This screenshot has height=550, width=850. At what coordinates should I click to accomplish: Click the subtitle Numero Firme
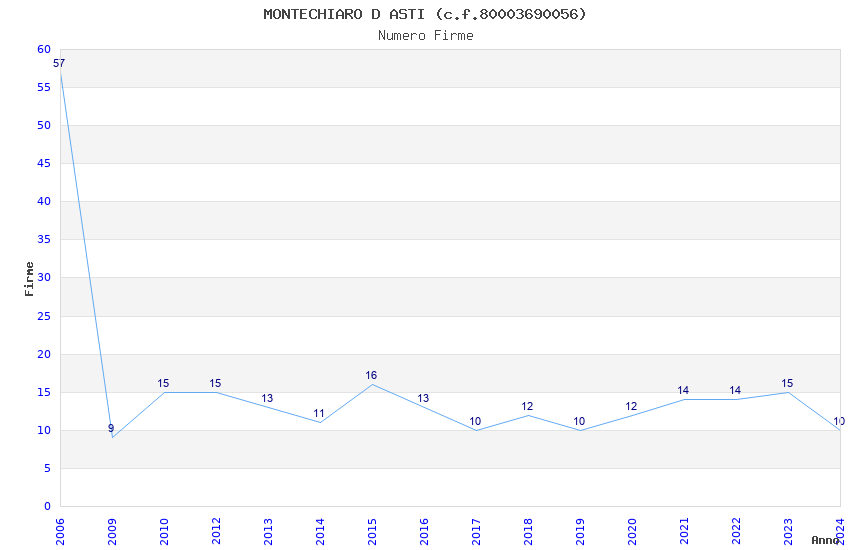tap(426, 36)
